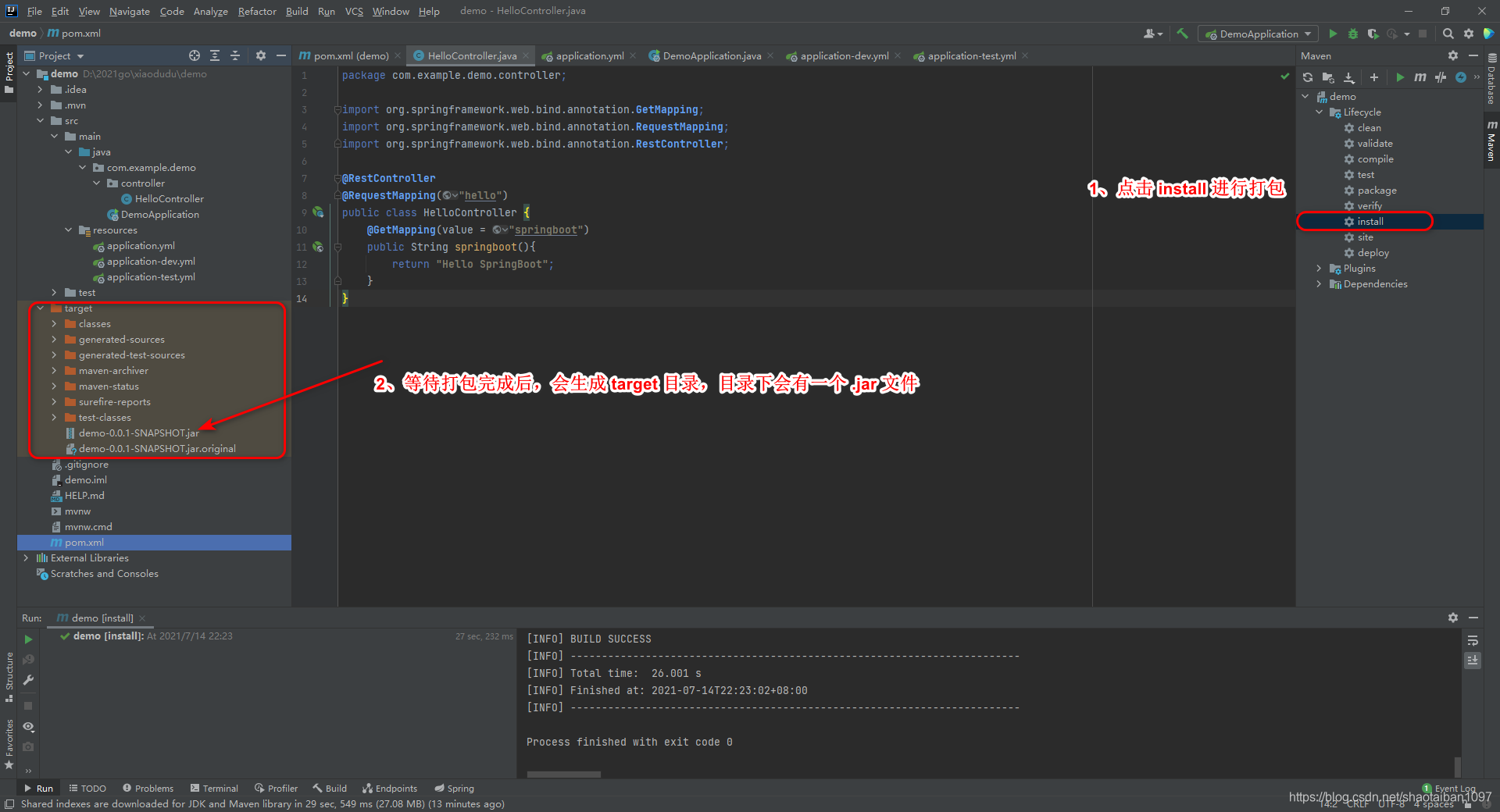The image size is (1500, 812).
Task: Toggle Maven offline mode
Action: tap(1441, 77)
